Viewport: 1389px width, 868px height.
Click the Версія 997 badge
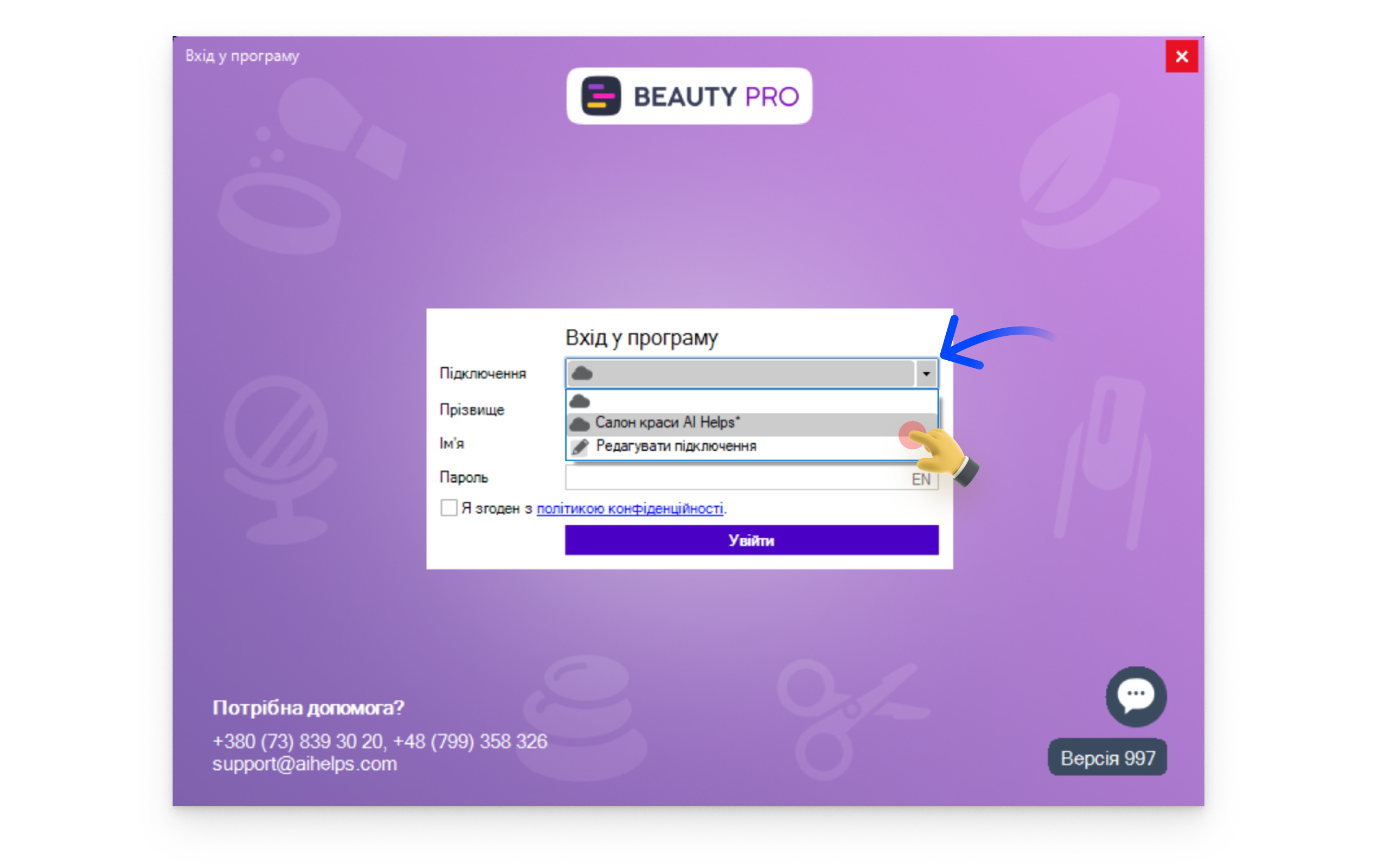point(1107,758)
